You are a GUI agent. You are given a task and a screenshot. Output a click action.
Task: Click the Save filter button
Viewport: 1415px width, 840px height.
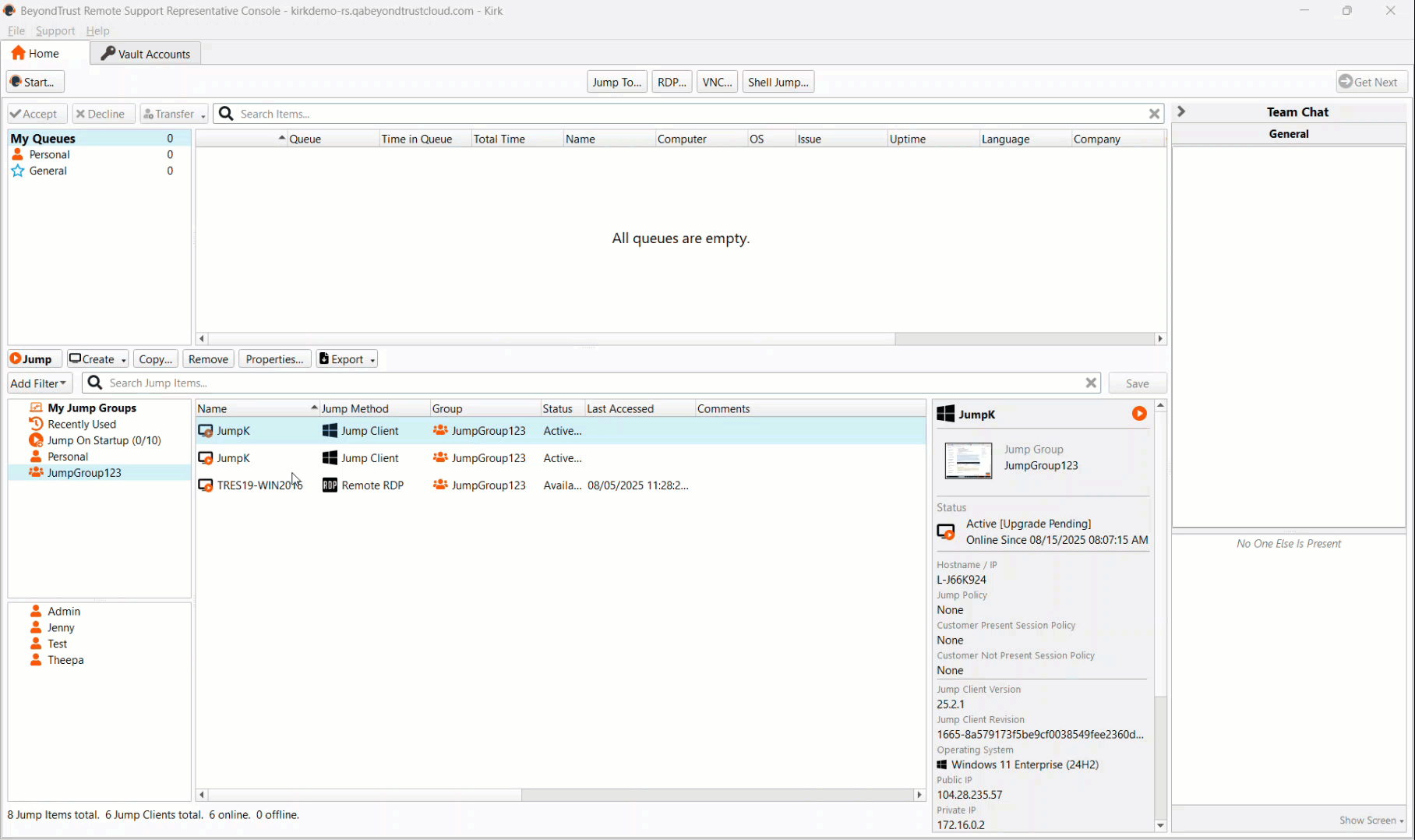(x=1137, y=383)
